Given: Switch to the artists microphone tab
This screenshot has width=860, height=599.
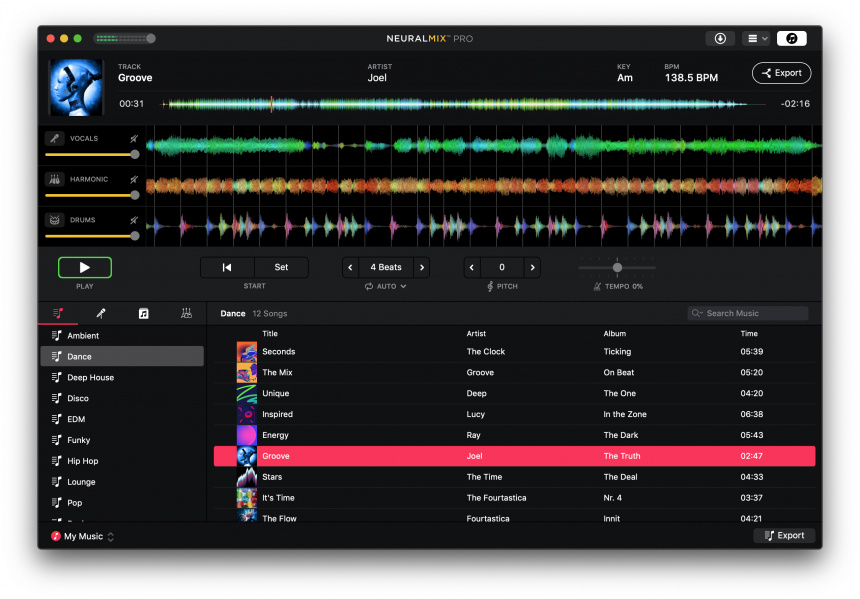Looking at the screenshot, I should 101,313.
